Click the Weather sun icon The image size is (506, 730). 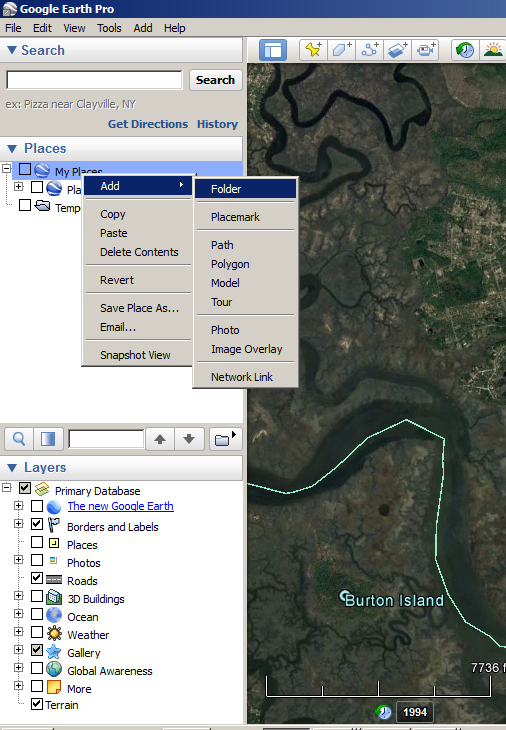(54, 633)
